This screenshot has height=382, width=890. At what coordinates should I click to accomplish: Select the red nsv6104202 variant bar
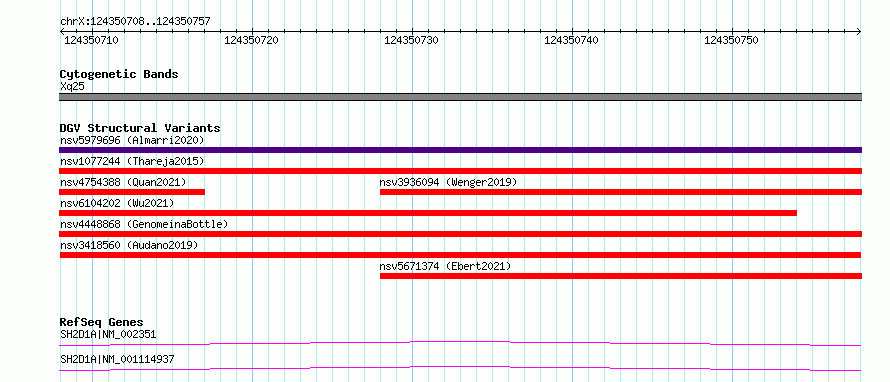[428, 213]
